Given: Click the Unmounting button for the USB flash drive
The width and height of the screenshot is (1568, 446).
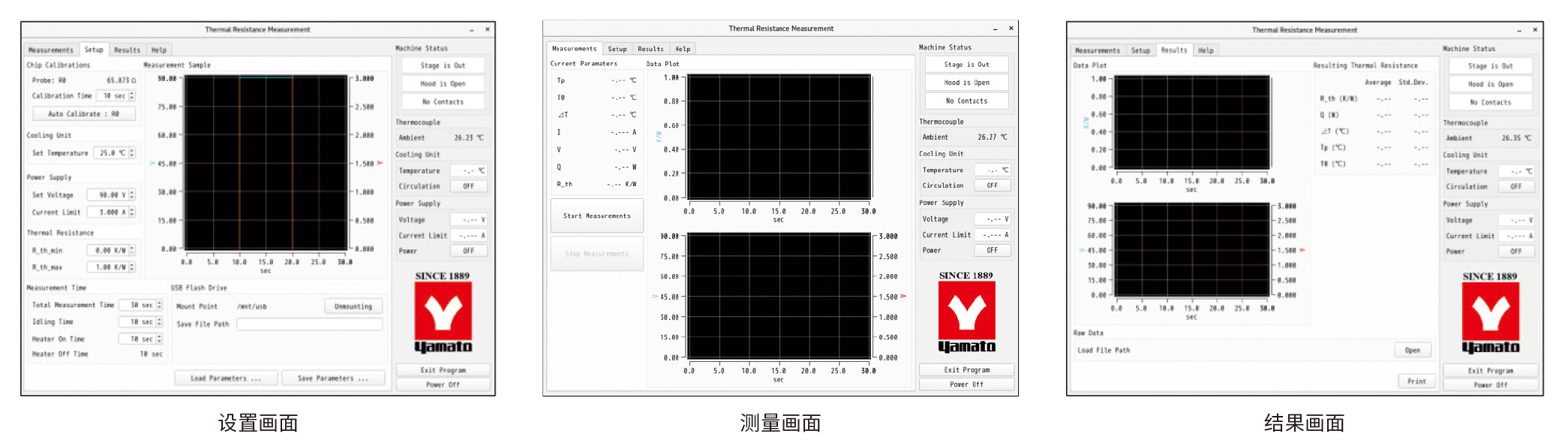Looking at the screenshot, I should [x=353, y=306].
